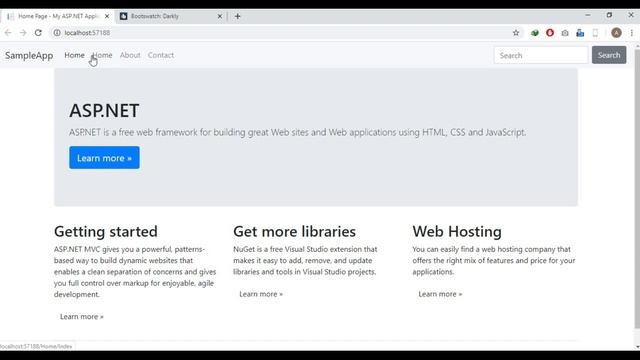Click the ASP.NET jumbotron heading
This screenshot has height=360, width=640.
point(104,111)
